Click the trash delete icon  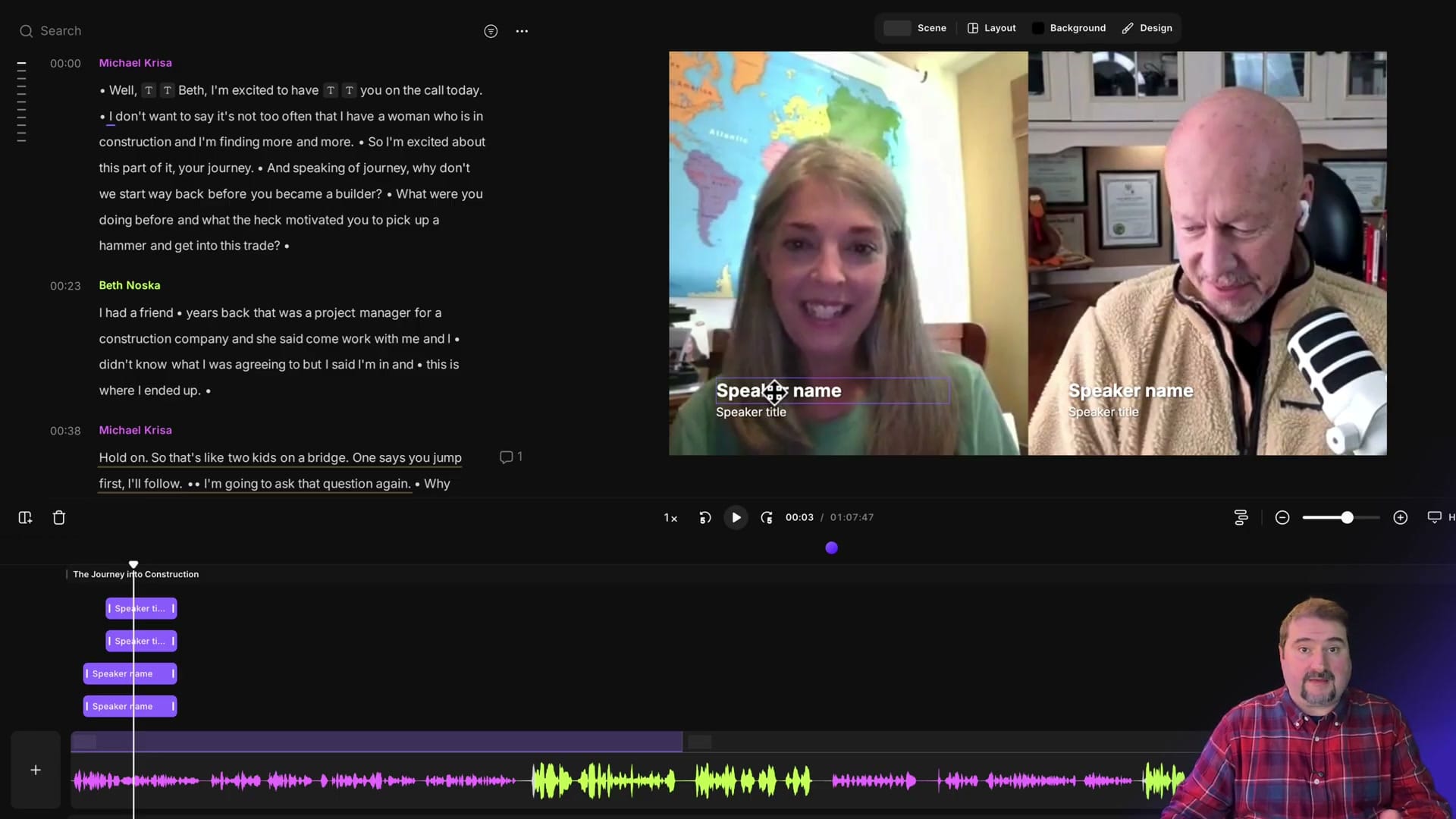[x=59, y=517]
